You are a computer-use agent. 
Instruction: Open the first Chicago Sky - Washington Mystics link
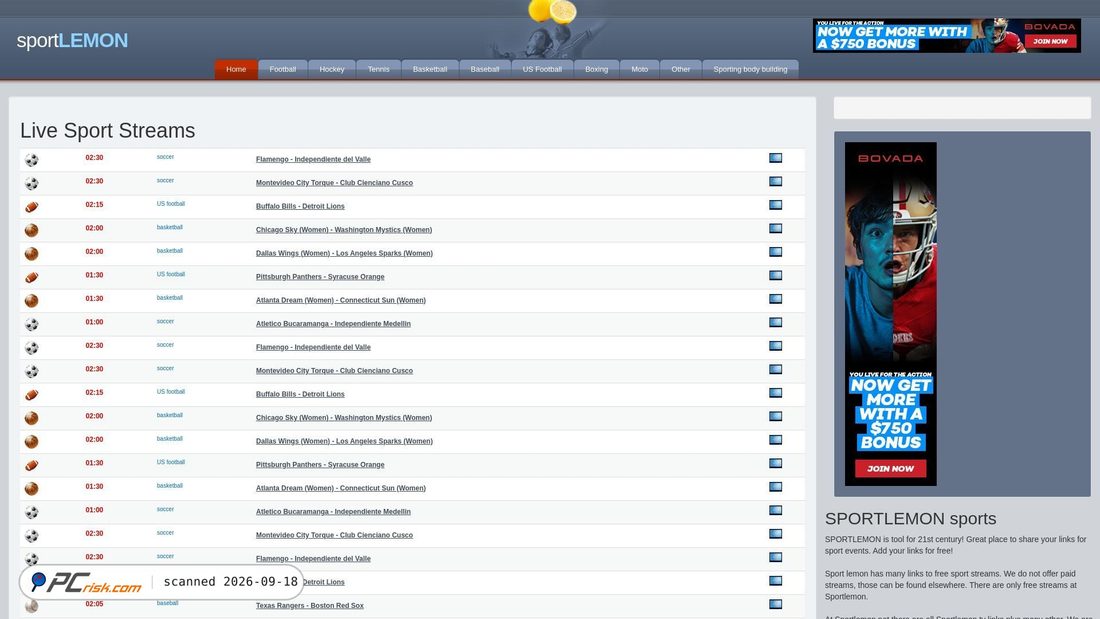tap(344, 229)
